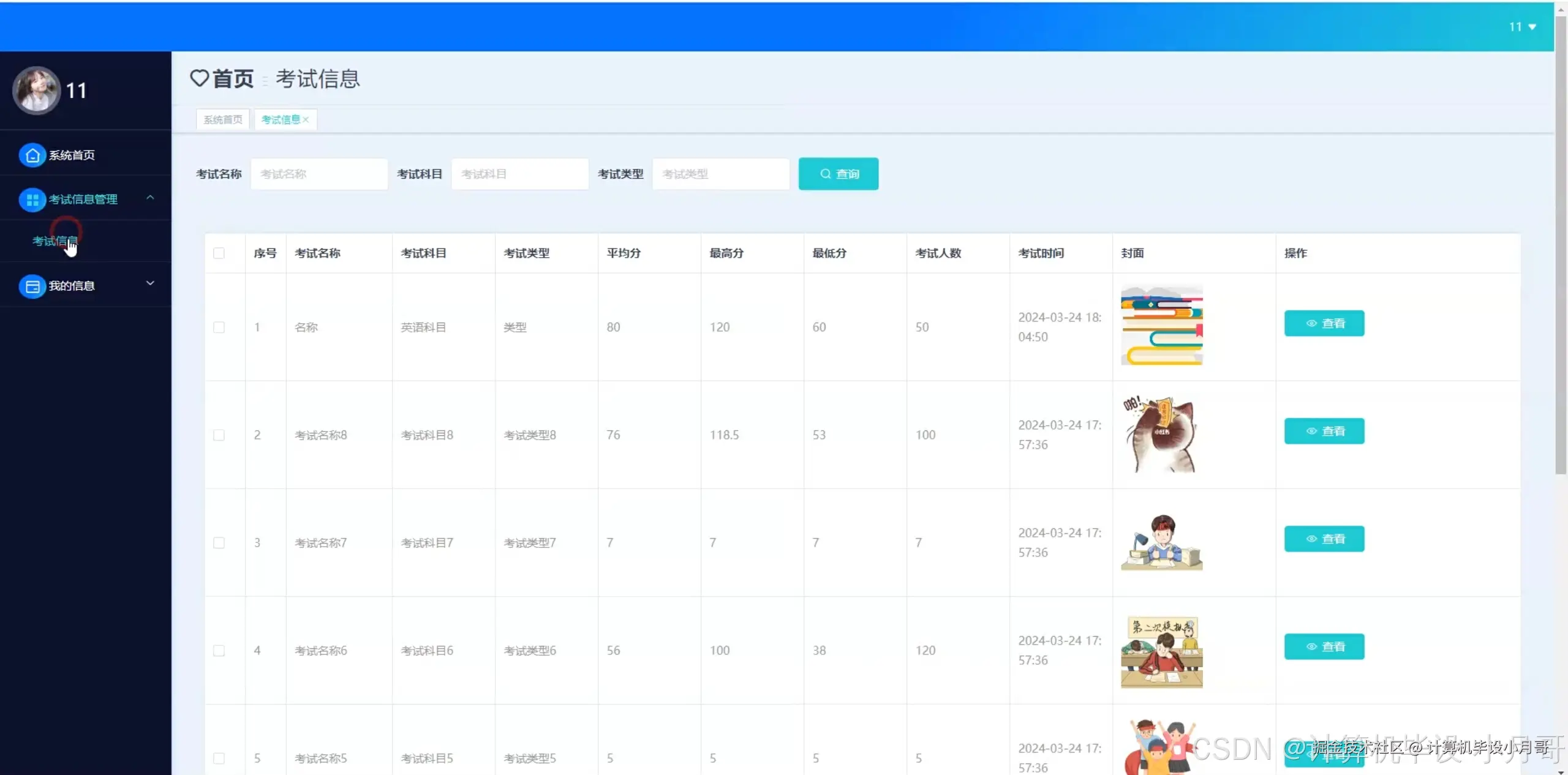Click the heart icon next to 首页
The height and width of the screenshot is (775, 1568).
point(200,78)
